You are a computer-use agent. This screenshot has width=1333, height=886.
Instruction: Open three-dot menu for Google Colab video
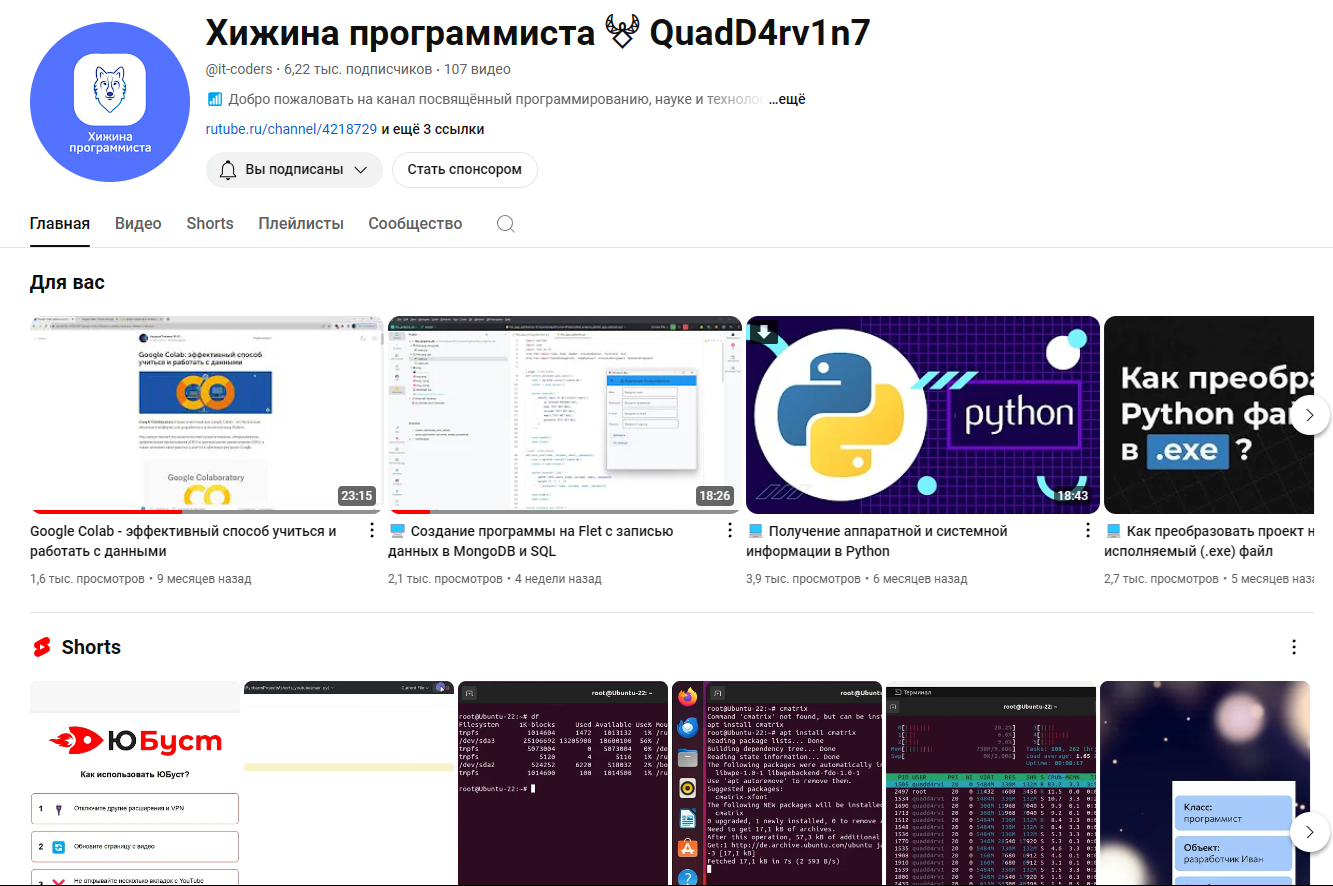click(x=372, y=531)
